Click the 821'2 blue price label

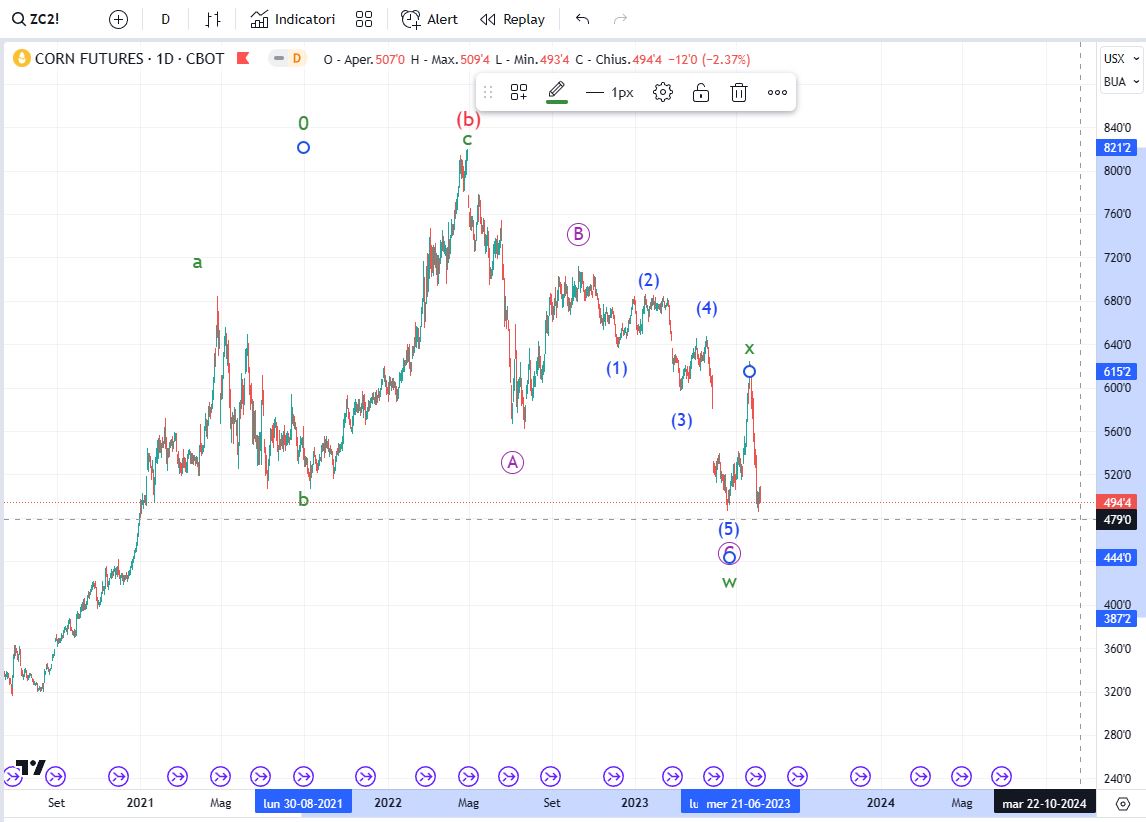coord(1117,148)
